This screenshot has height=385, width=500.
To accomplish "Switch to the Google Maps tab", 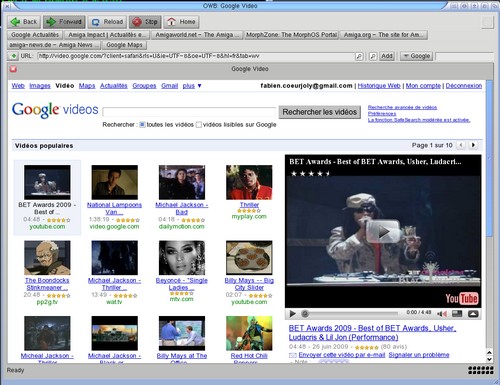I will tap(124, 45).
